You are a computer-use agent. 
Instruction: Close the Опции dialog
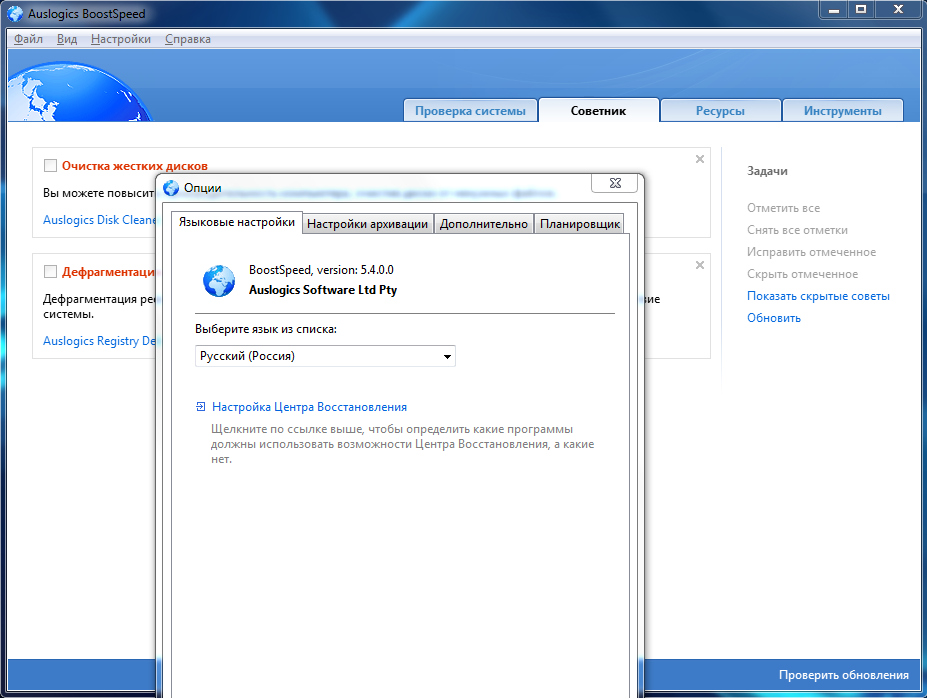click(614, 183)
